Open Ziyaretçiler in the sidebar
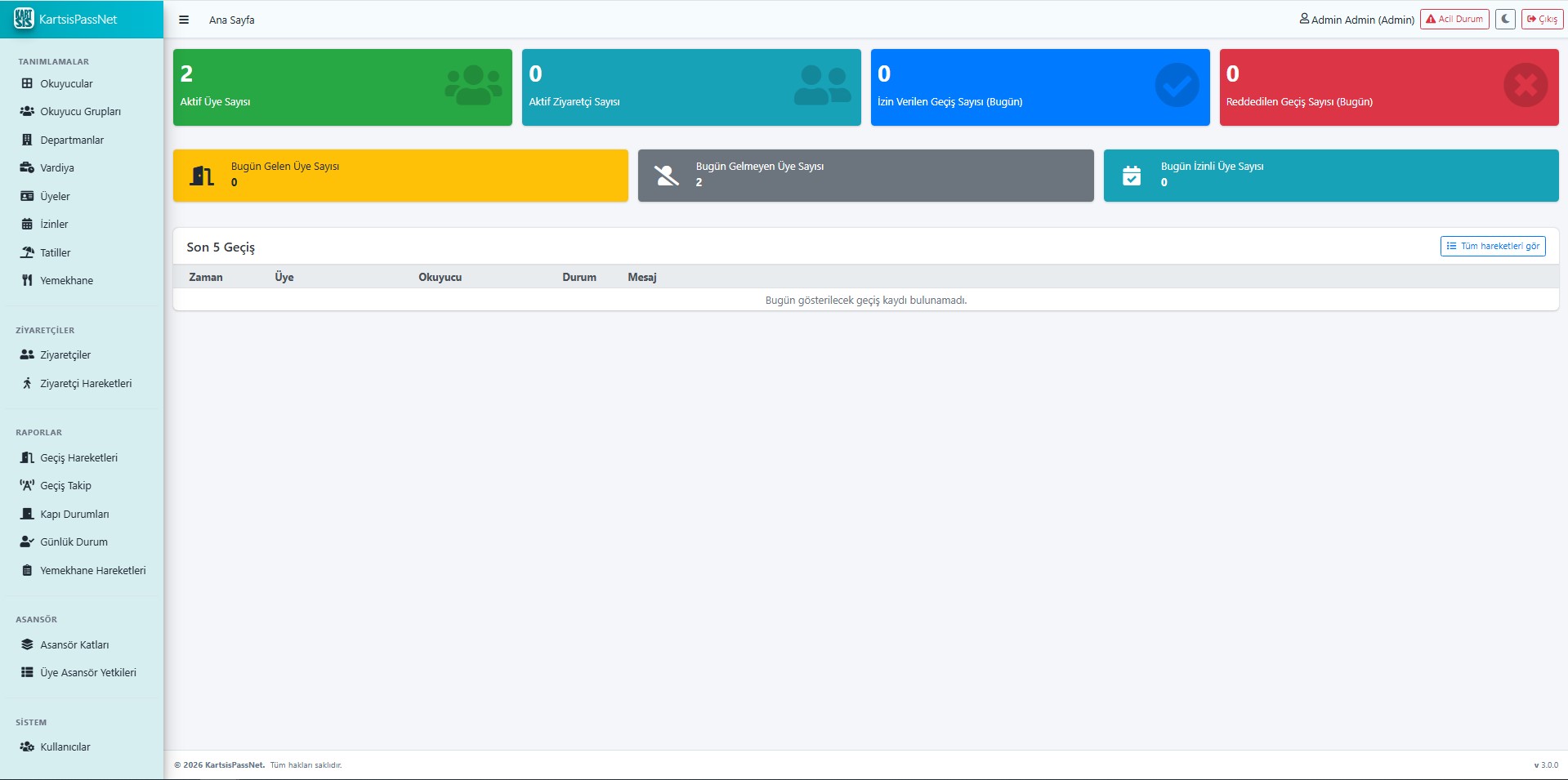This screenshot has width=1568, height=780. click(x=65, y=354)
